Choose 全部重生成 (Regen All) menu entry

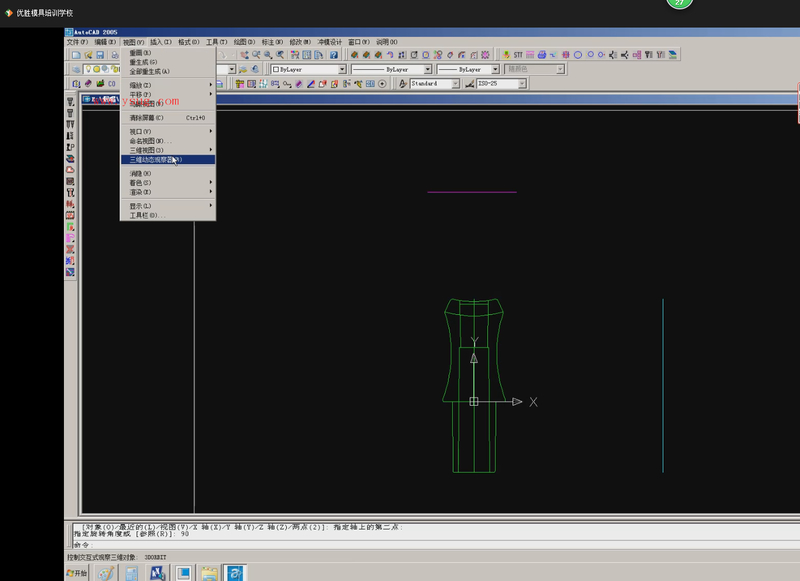click(168, 71)
